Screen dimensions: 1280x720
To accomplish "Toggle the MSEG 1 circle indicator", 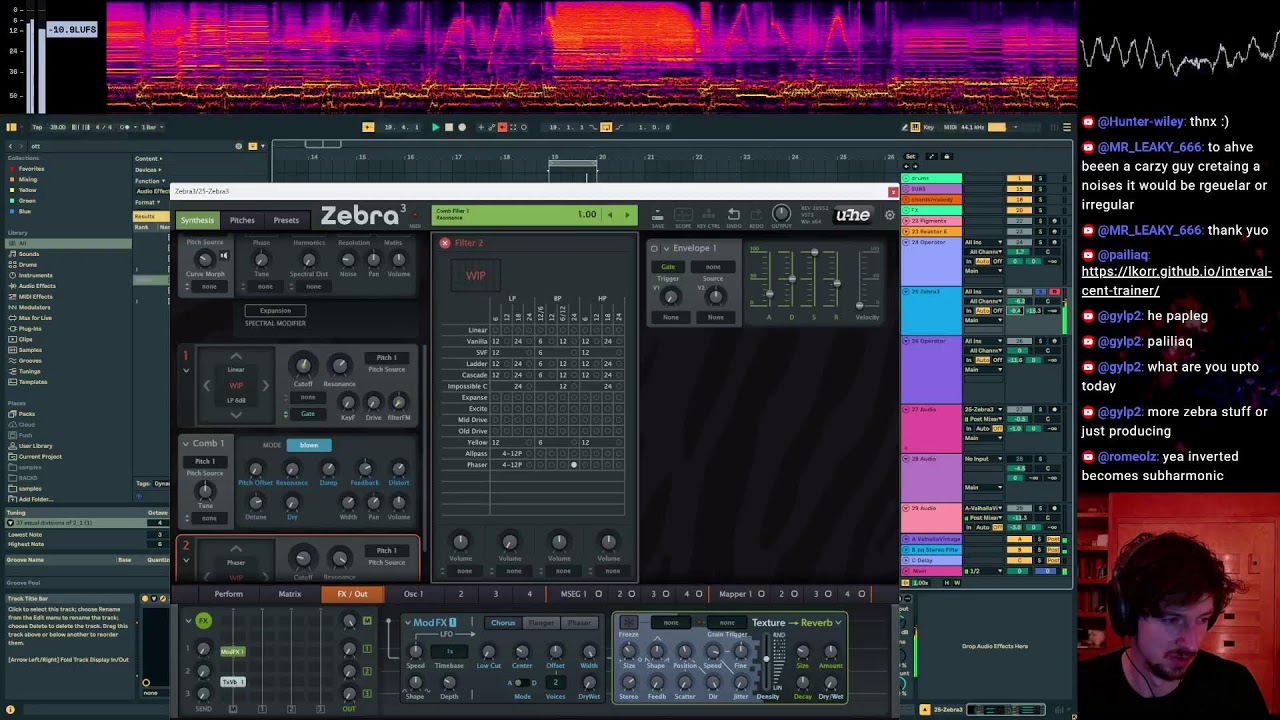I will point(598,594).
